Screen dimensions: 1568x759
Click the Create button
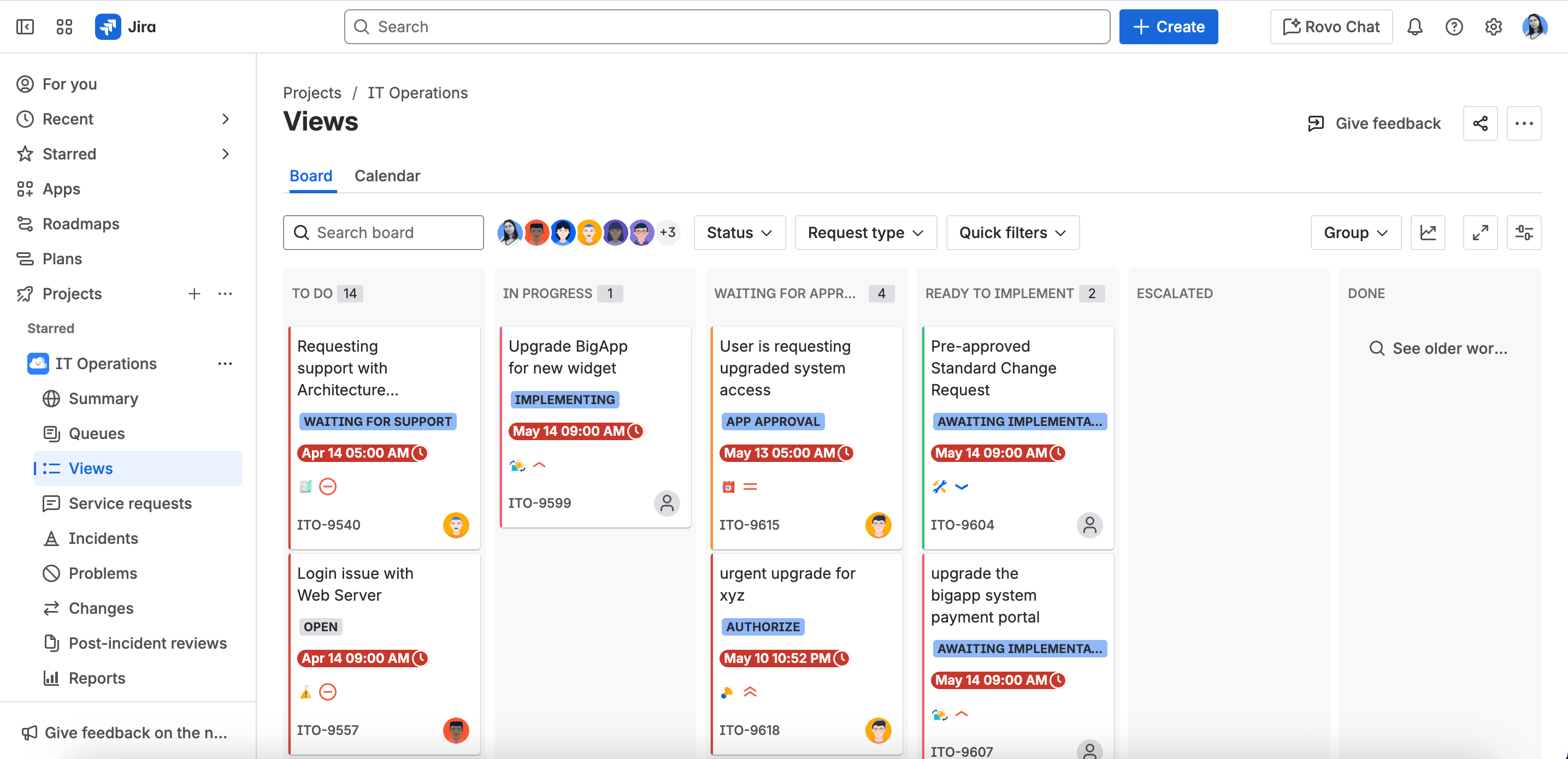[1168, 27]
